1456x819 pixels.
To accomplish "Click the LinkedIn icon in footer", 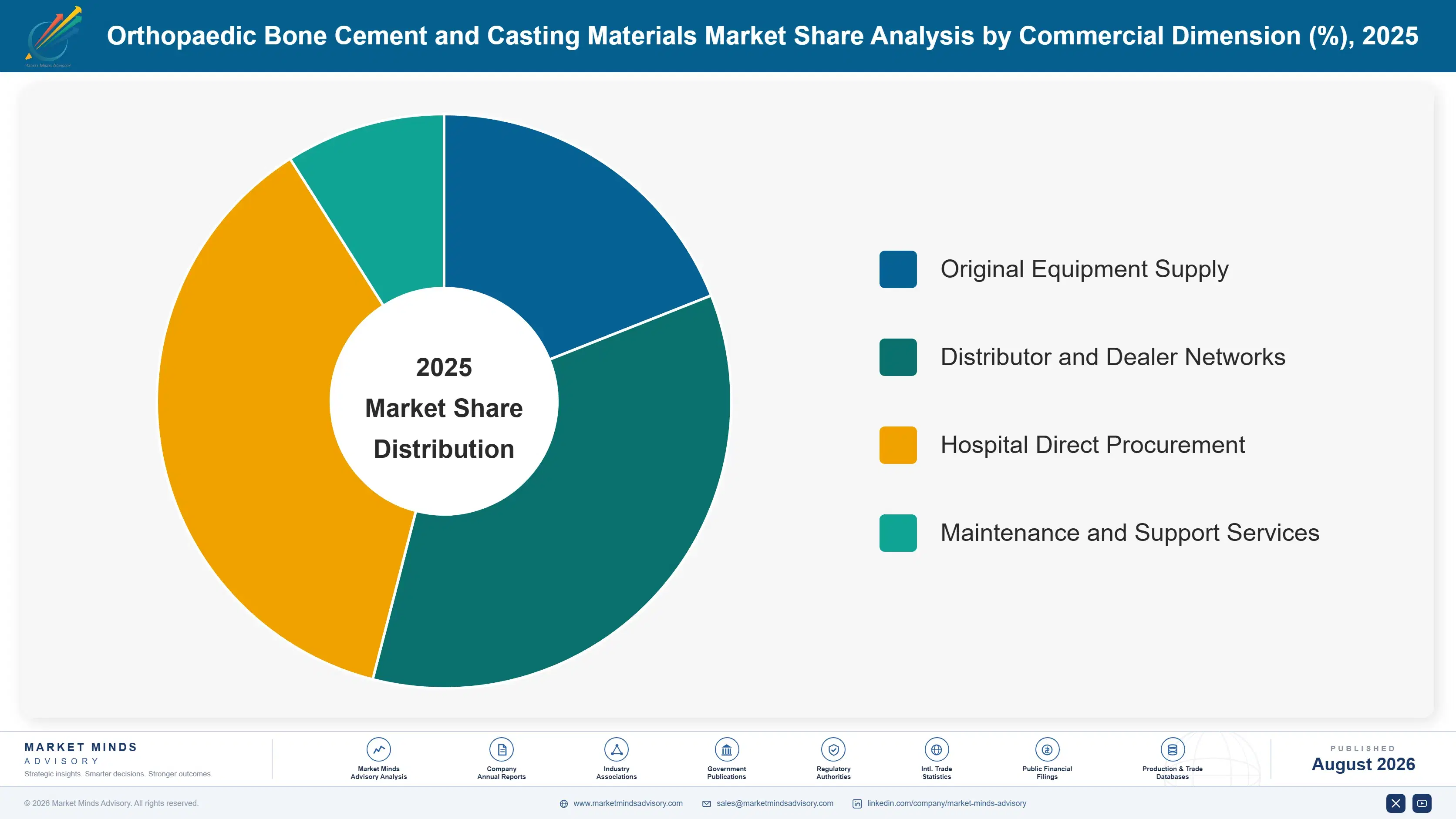I will pos(857,804).
